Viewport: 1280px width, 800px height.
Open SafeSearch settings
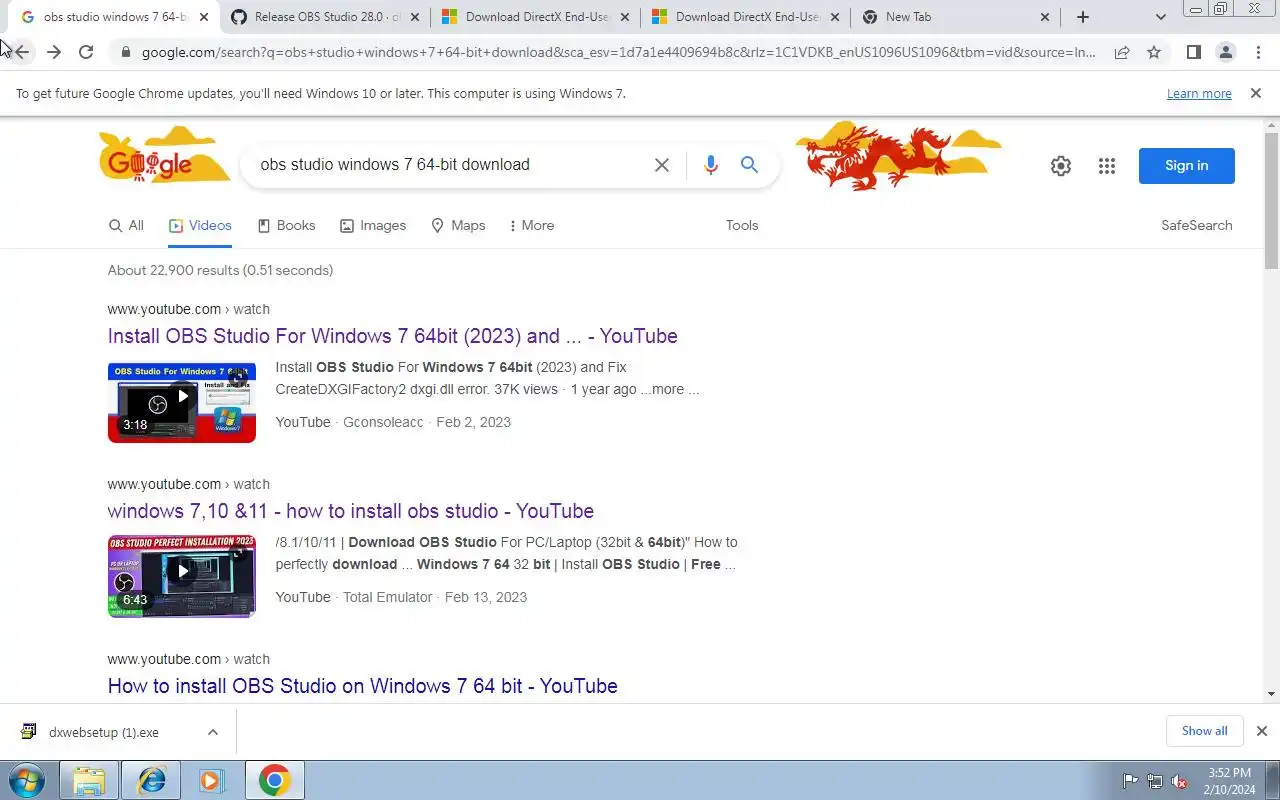[1196, 225]
